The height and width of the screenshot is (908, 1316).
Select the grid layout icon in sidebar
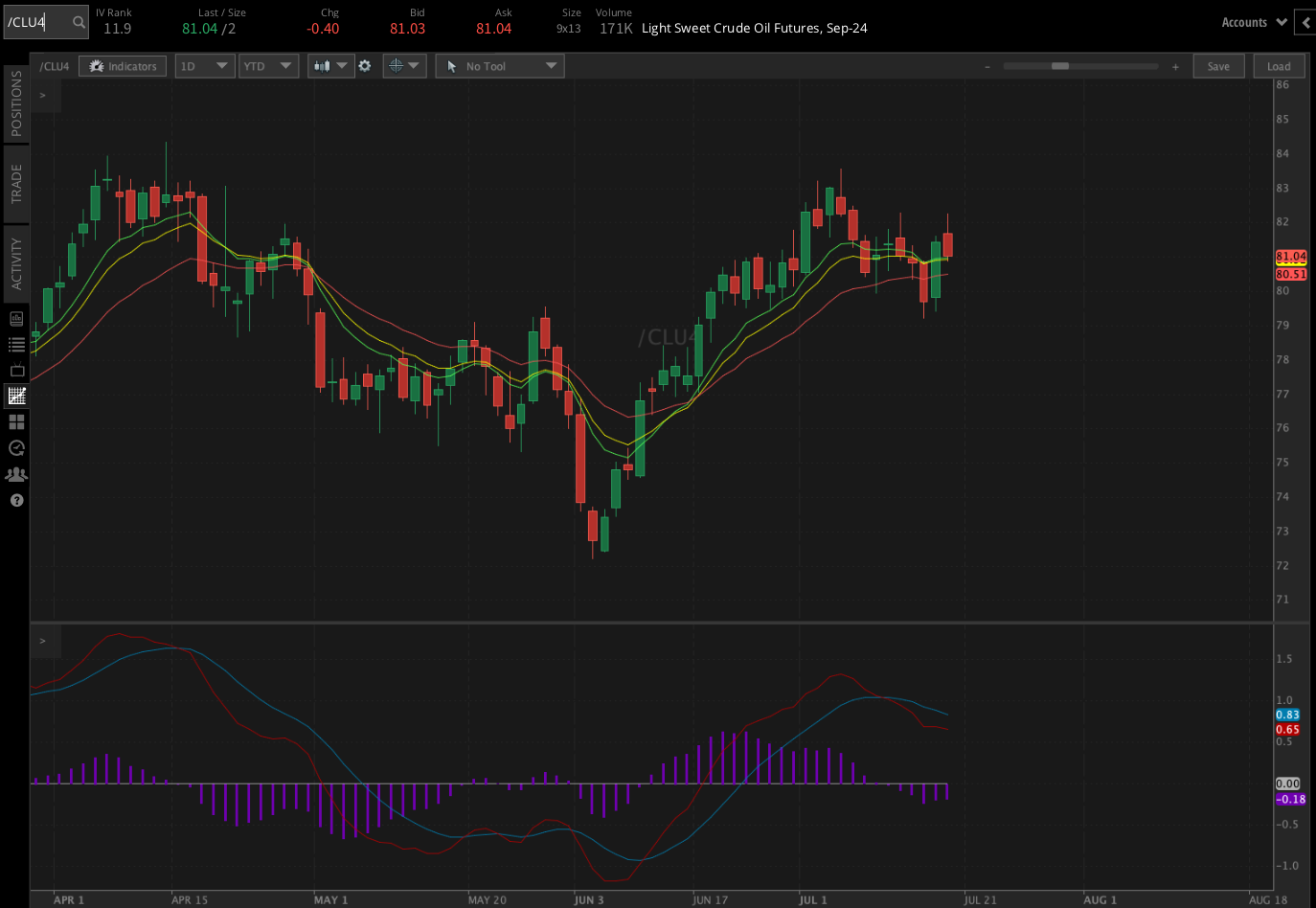(16, 421)
